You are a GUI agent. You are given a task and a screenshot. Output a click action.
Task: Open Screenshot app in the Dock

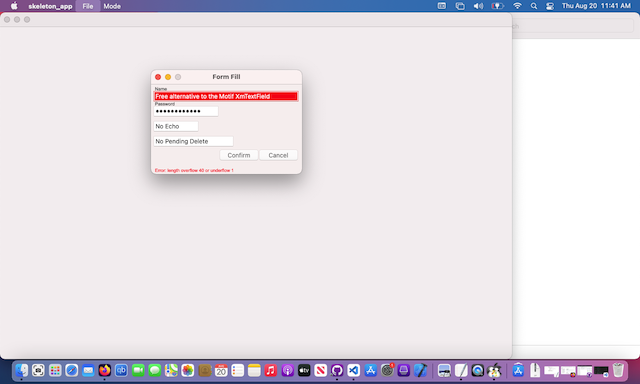38,370
